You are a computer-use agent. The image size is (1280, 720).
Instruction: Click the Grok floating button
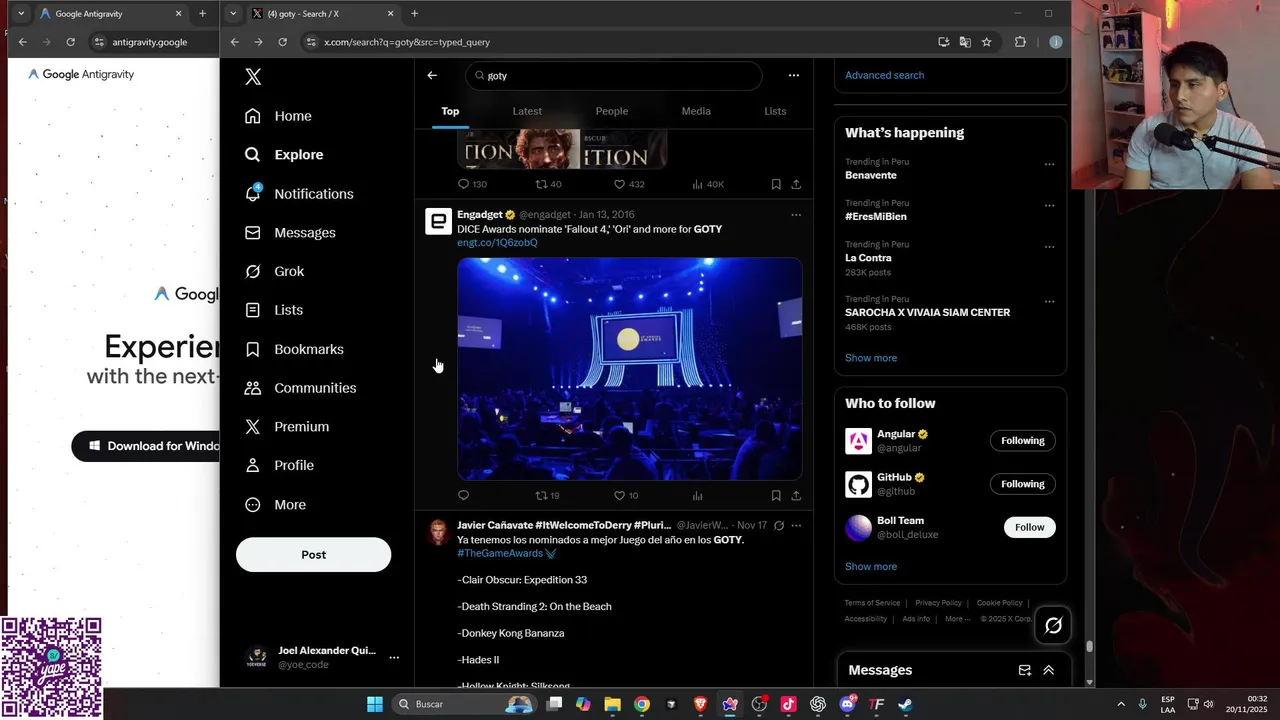click(1053, 625)
